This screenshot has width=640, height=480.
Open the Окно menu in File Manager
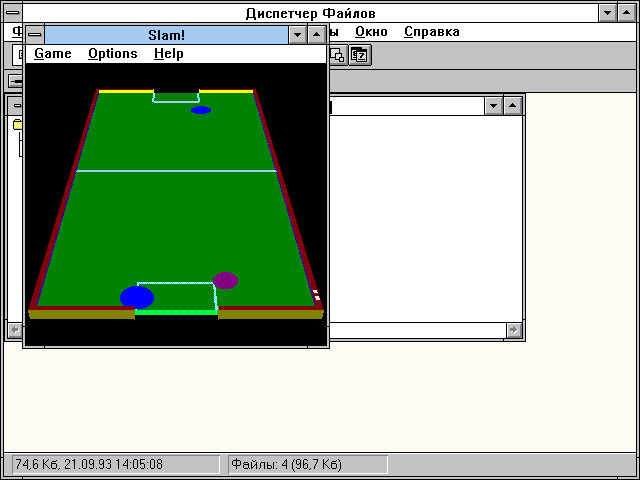[371, 31]
